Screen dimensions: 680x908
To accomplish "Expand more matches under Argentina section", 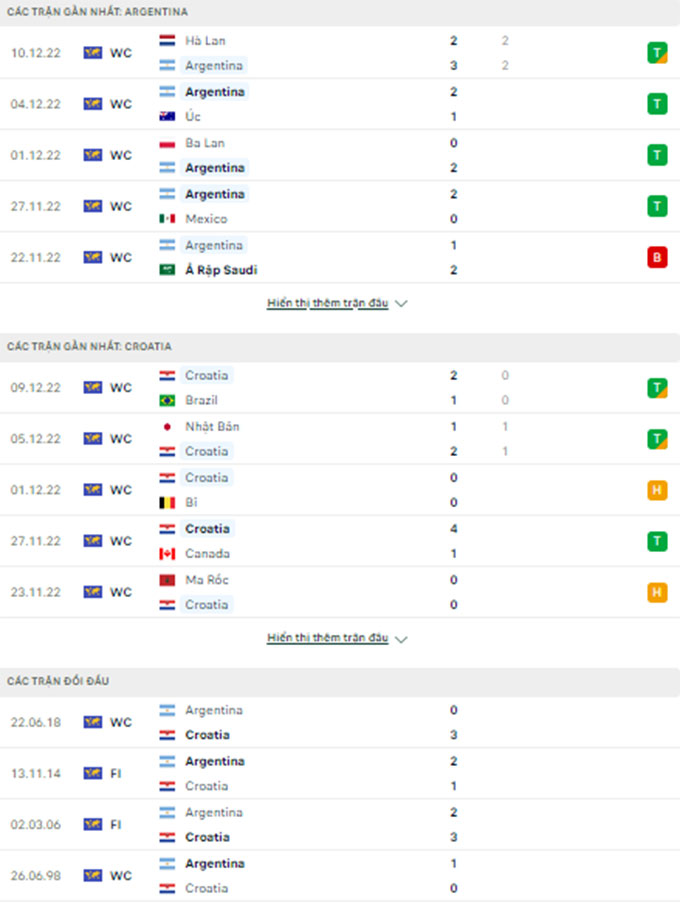I will click(327, 303).
